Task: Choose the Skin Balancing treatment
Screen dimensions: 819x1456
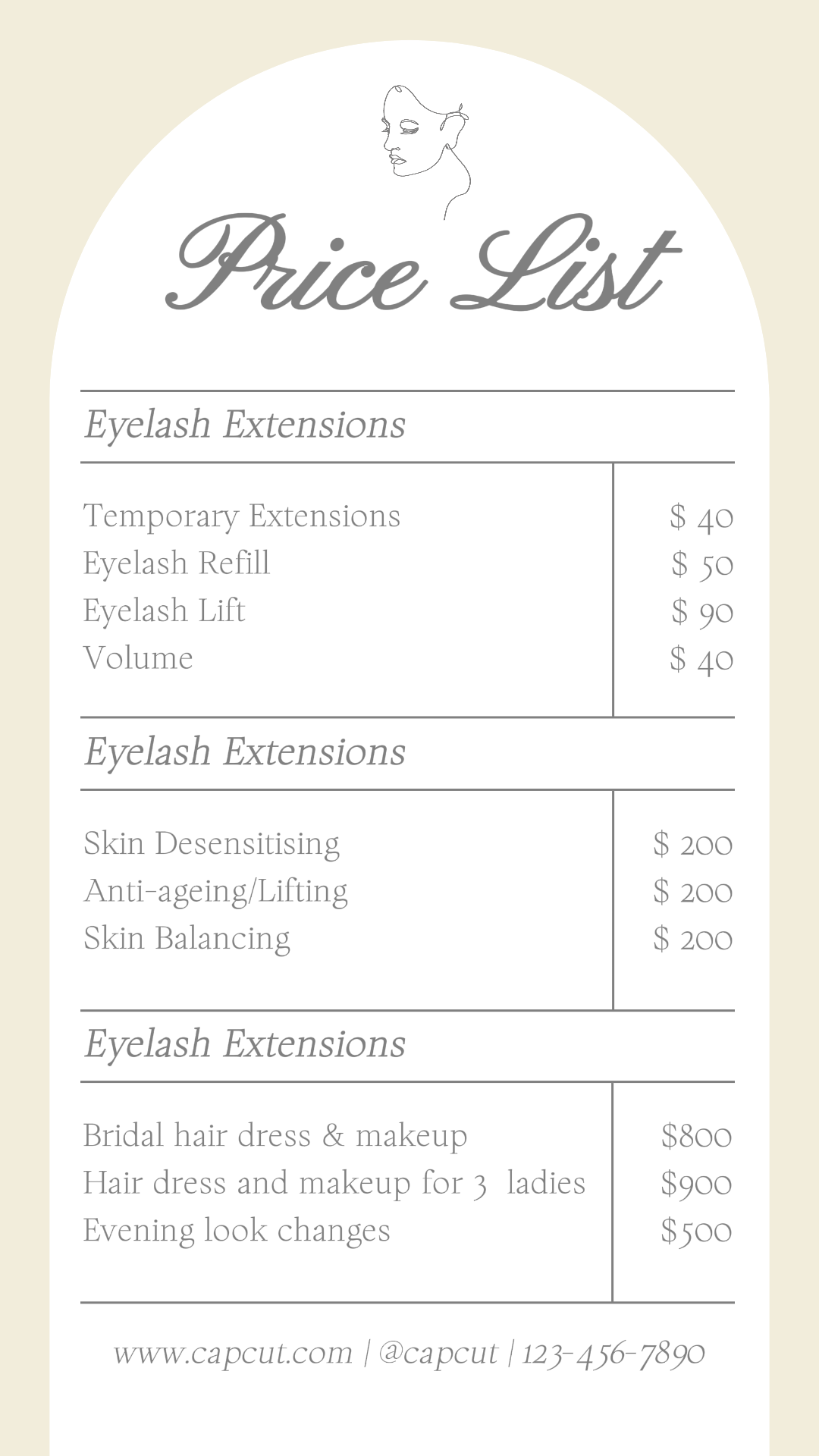Action: click(187, 939)
